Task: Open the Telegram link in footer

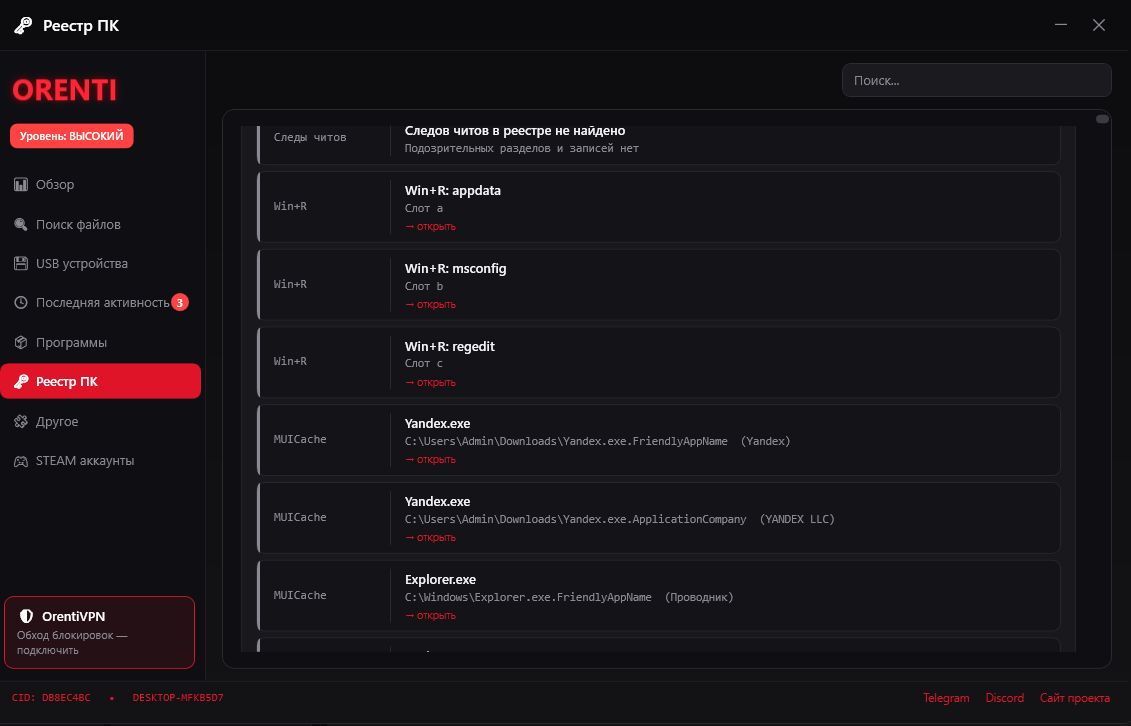Action: [946, 698]
